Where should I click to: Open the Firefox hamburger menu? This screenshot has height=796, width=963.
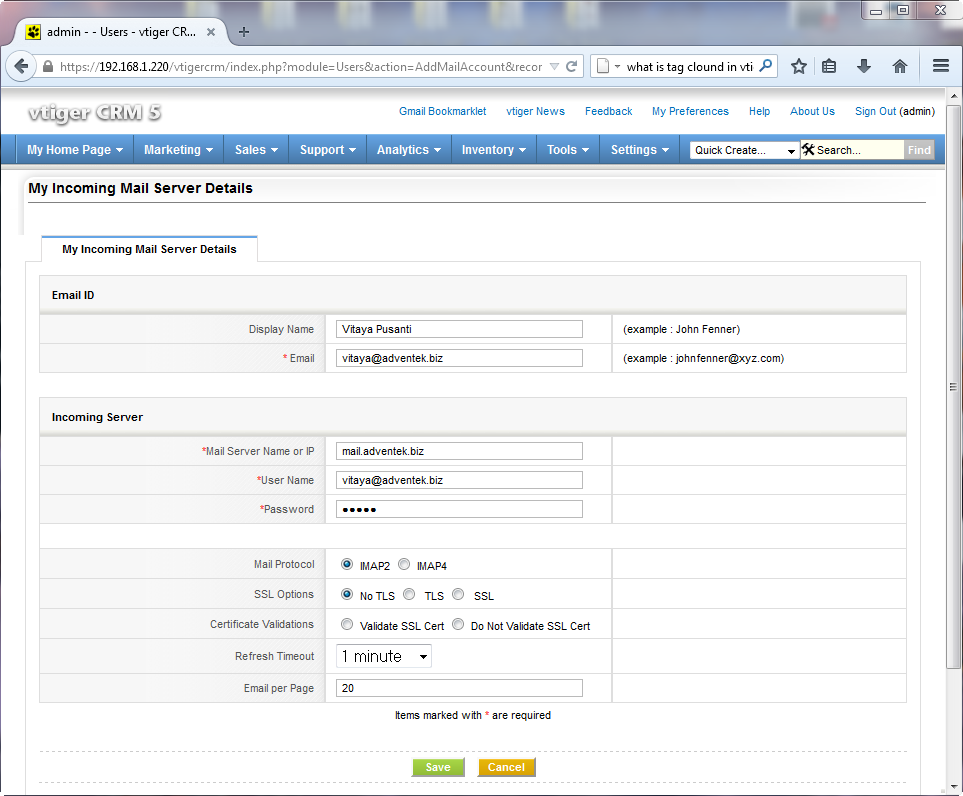pyautogui.click(x=940, y=66)
